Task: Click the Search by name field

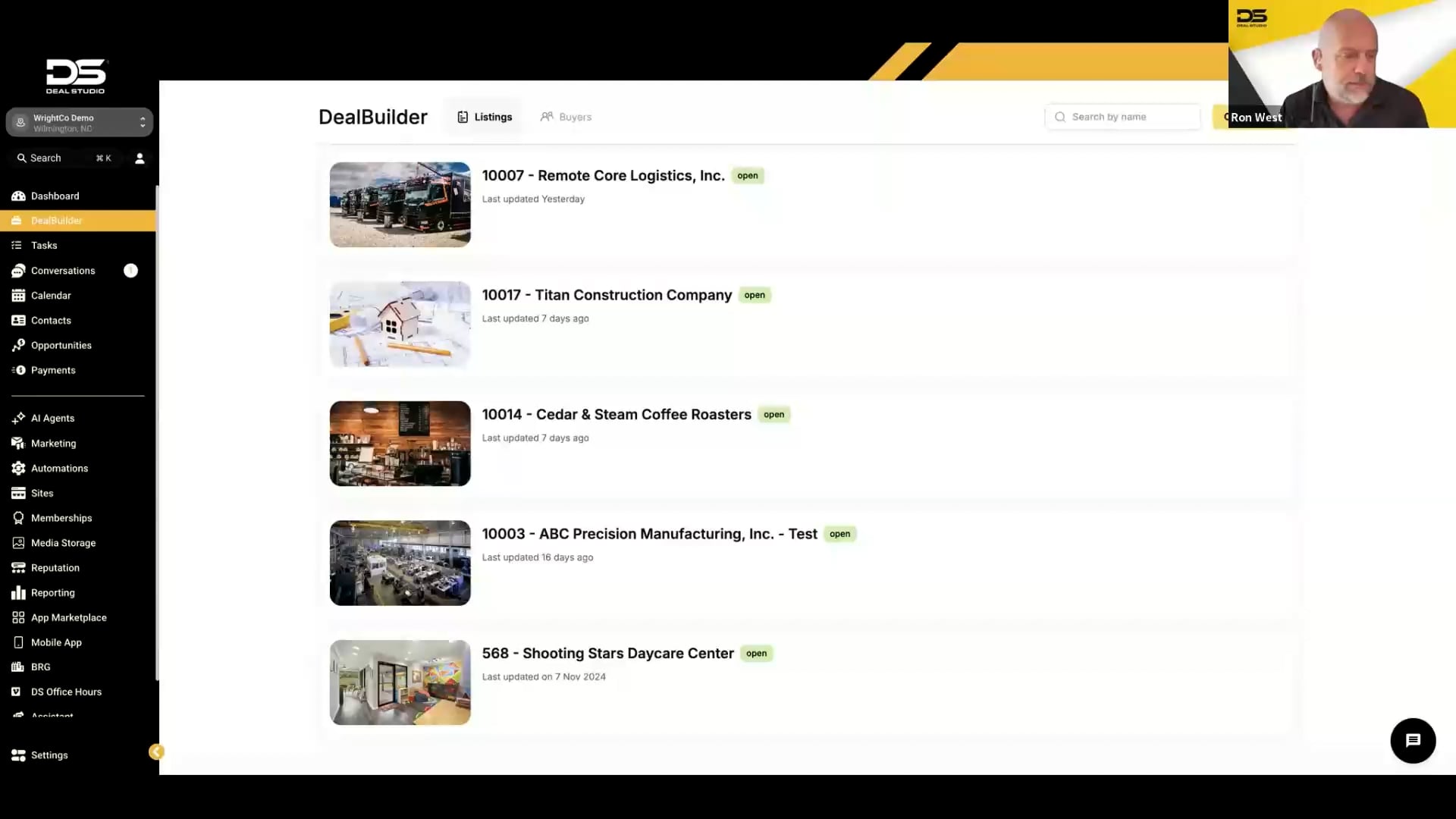Action: pyautogui.click(x=1122, y=117)
